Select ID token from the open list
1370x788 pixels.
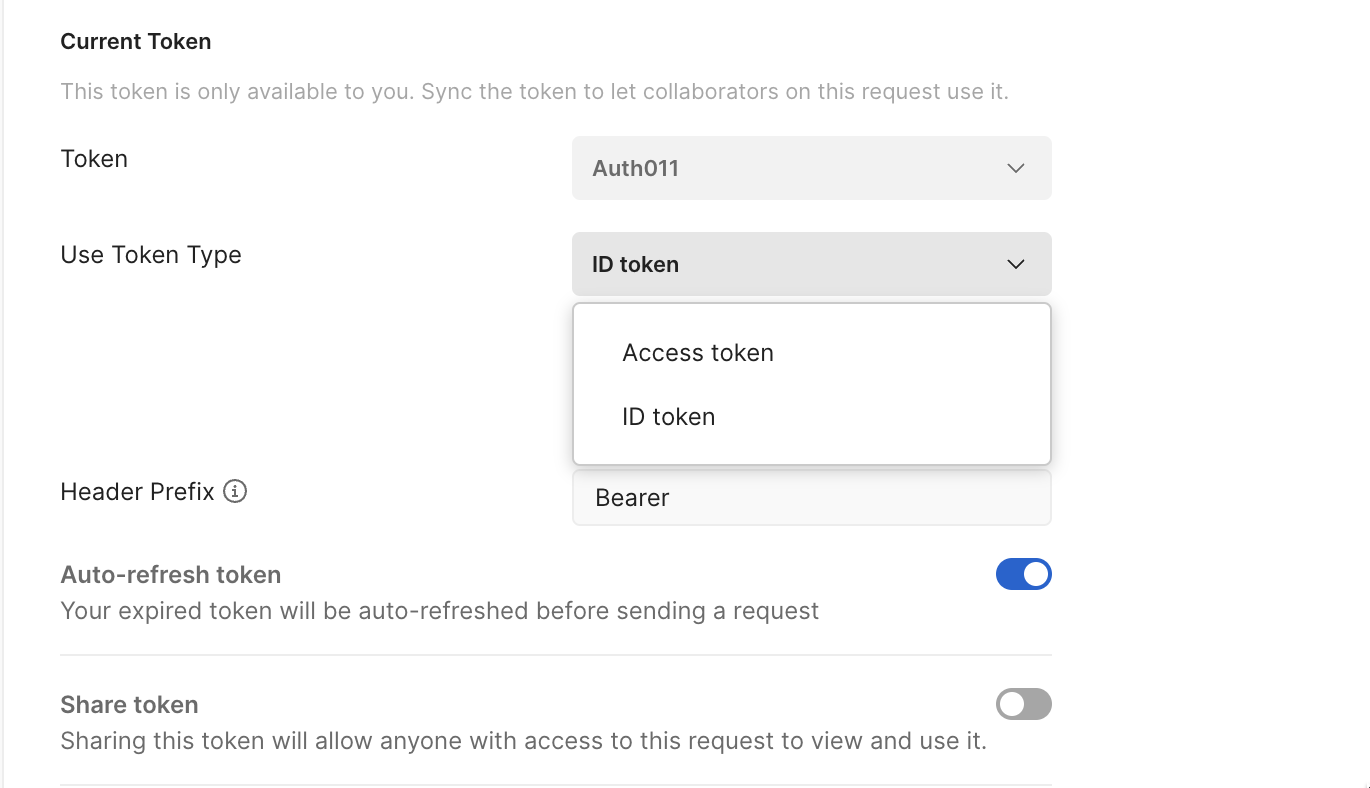[668, 416]
